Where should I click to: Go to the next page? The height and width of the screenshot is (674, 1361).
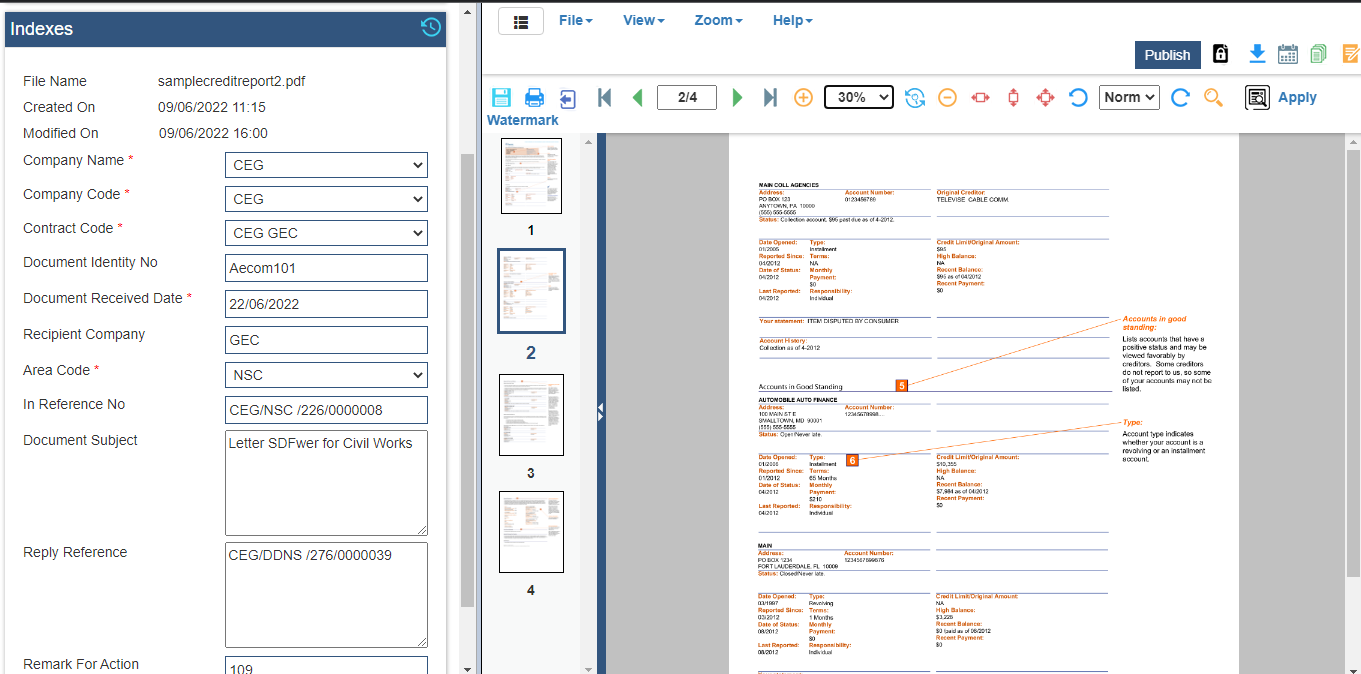(738, 97)
